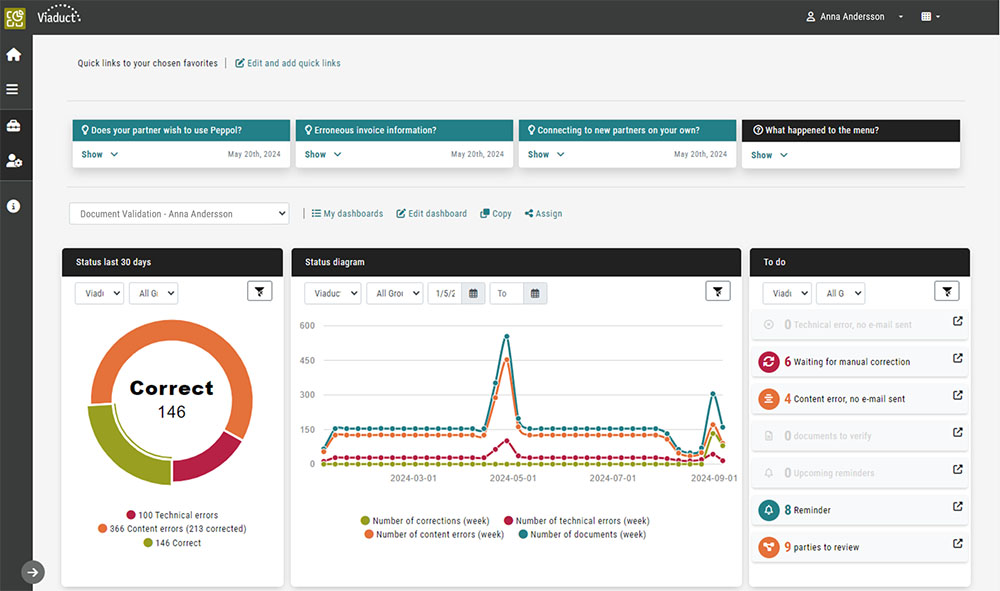Open the hamburger menu in the sidebar

[14, 89]
